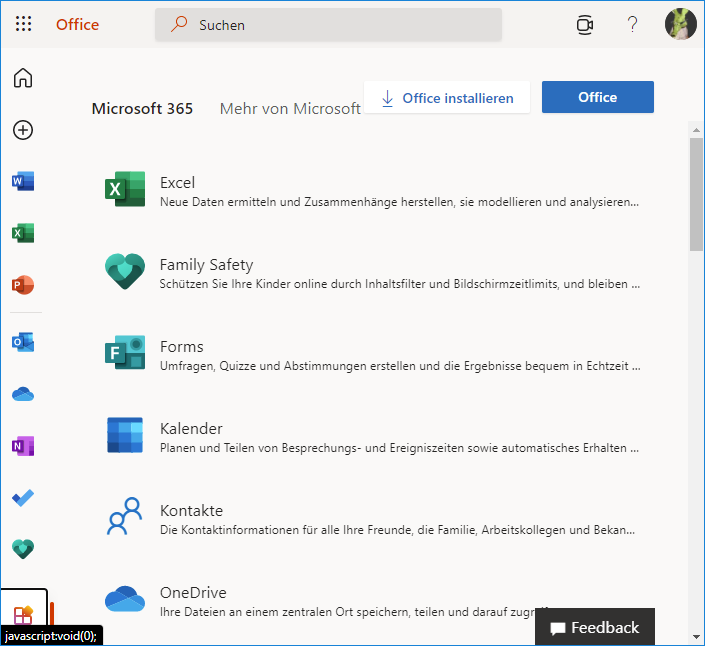Click the Suchen search field
The width and height of the screenshot is (705, 646).
pos(328,25)
